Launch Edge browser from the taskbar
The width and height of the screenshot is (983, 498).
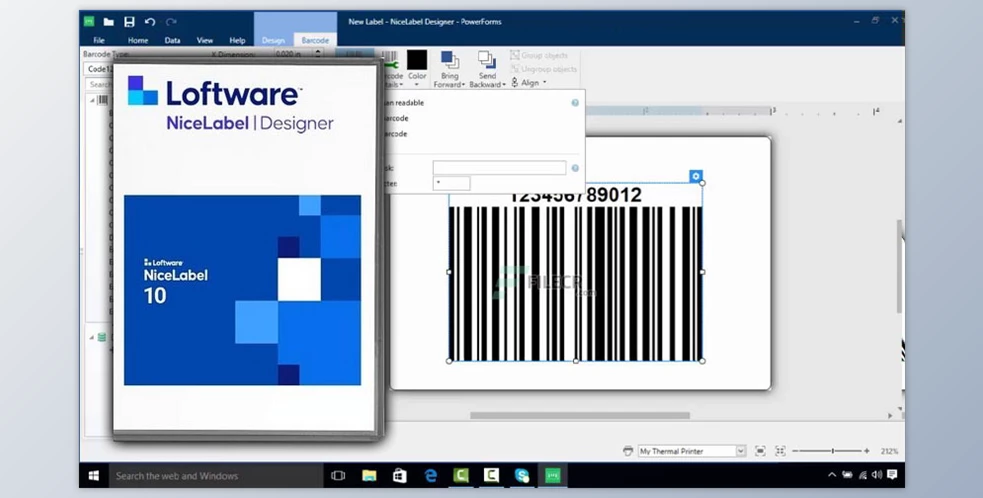pyautogui.click(x=430, y=475)
